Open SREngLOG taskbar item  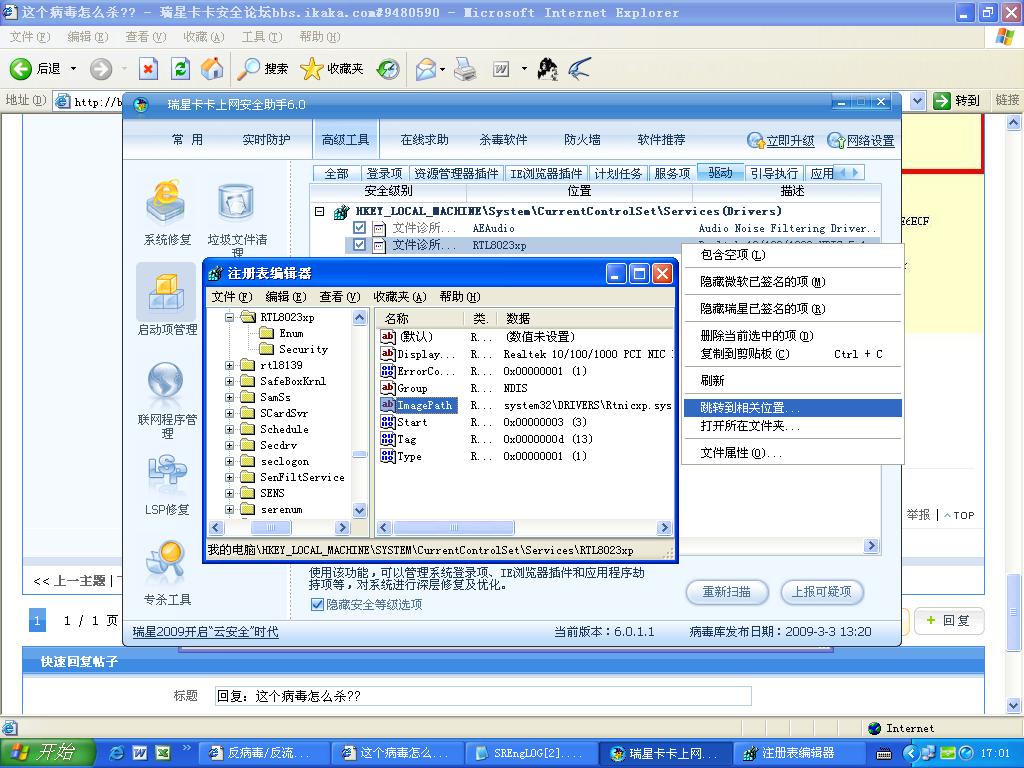point(529,753)
